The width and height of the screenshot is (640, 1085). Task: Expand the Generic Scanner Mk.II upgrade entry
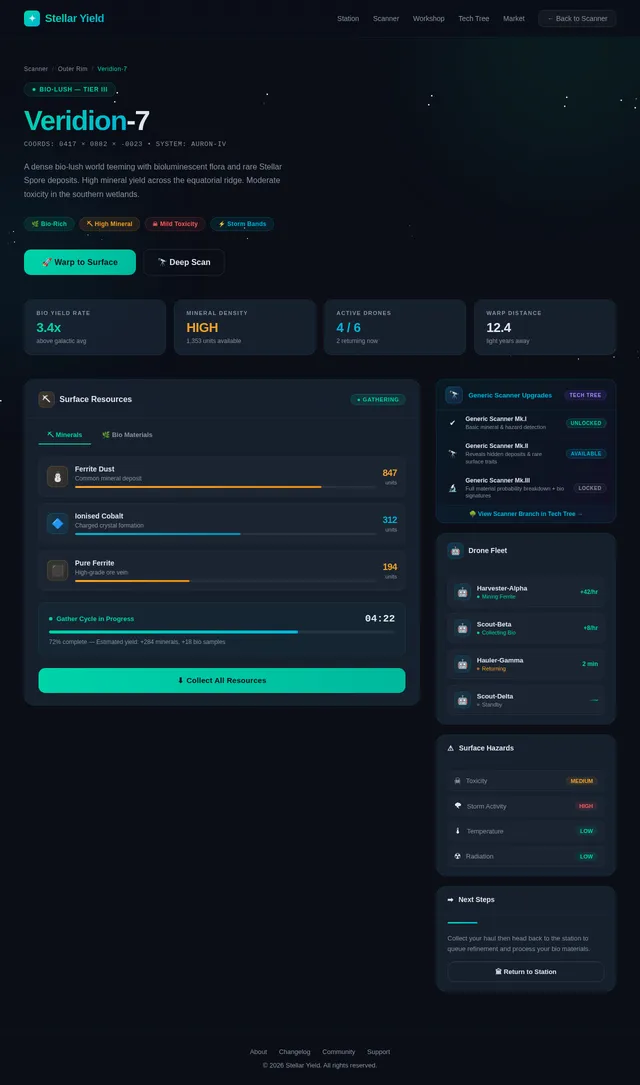click(x=526, y=453)
